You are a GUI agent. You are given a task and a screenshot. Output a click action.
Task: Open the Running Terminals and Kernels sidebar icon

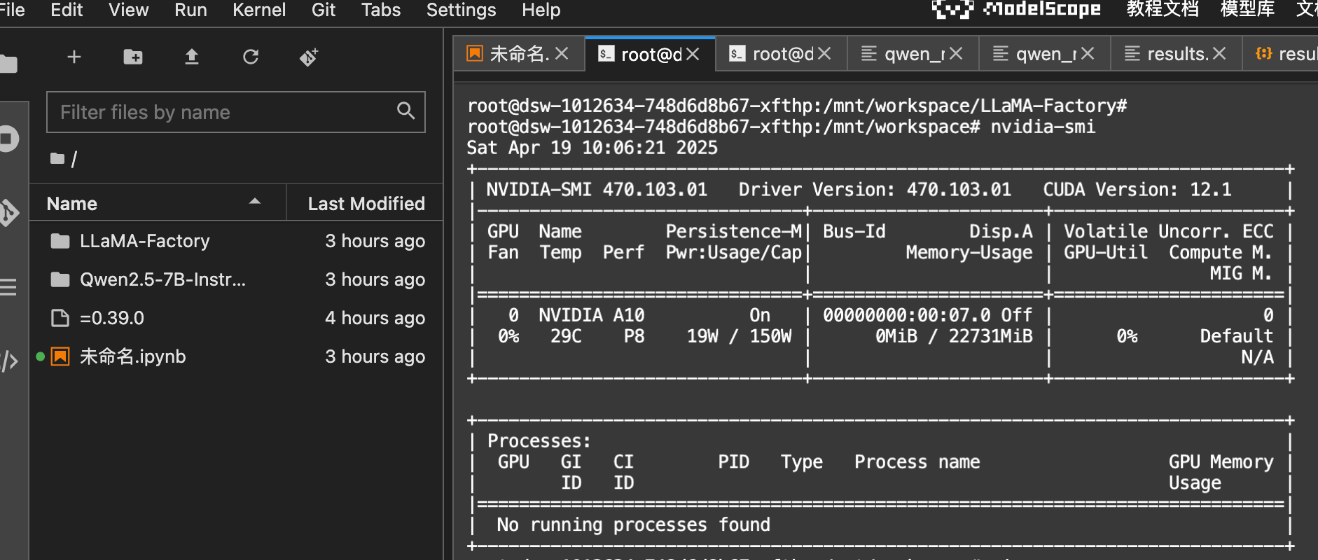(x=8, y=138)
